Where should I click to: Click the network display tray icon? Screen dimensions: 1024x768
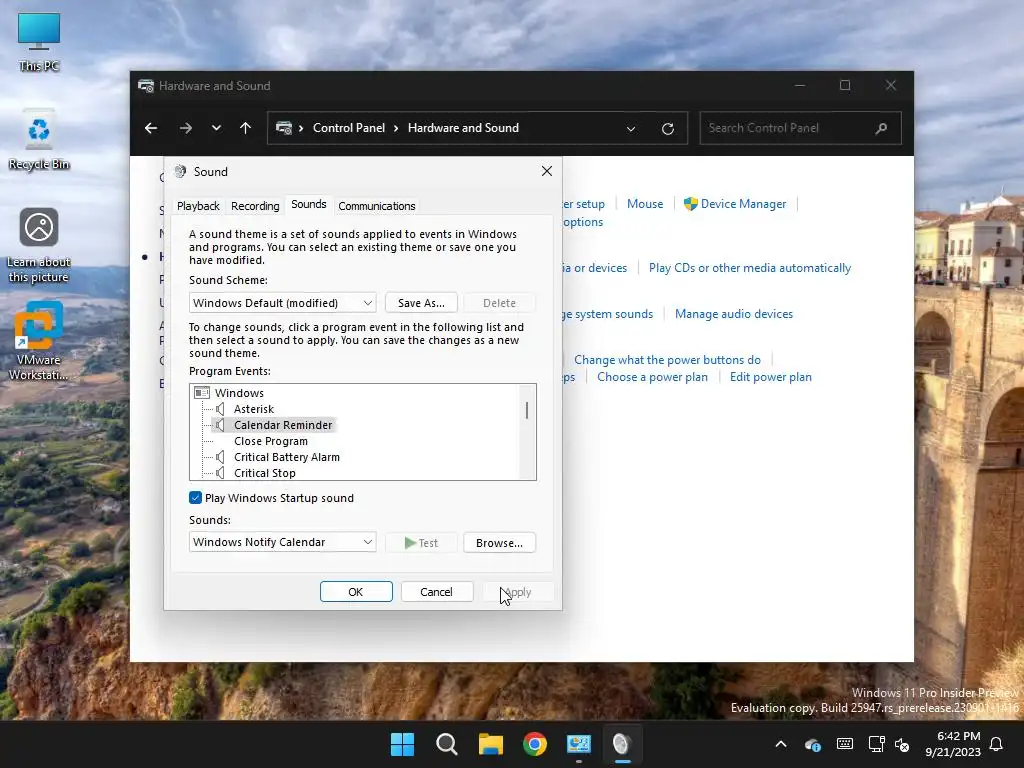pos(876,744)
